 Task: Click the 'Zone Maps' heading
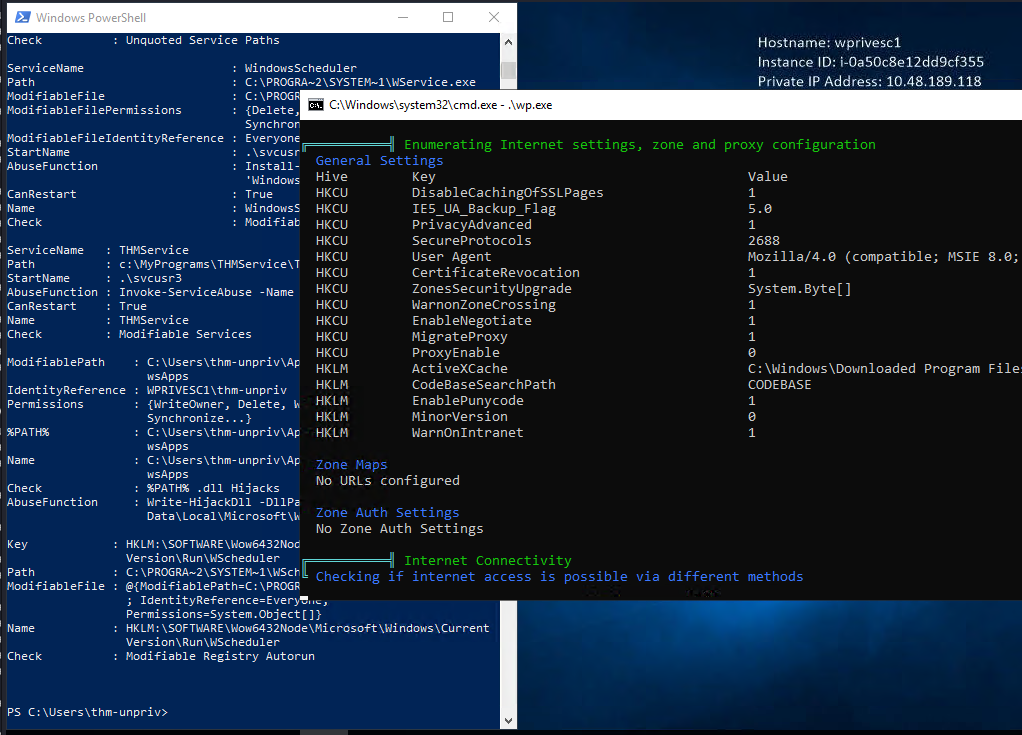point(351,464)
